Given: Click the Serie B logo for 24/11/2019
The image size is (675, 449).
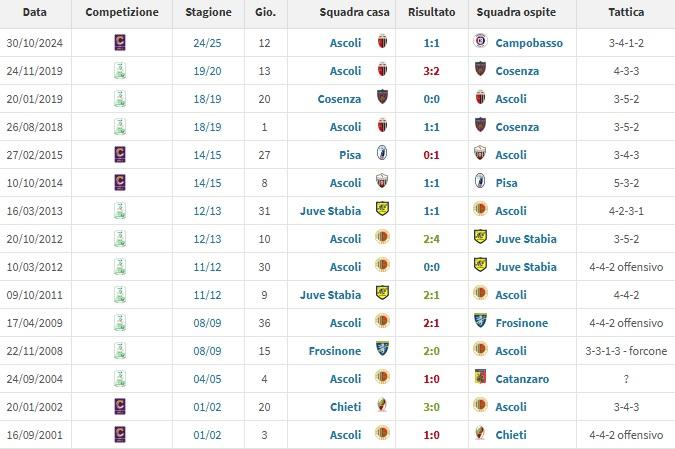Looking at the screenshot, I should (x=121, y=71).
